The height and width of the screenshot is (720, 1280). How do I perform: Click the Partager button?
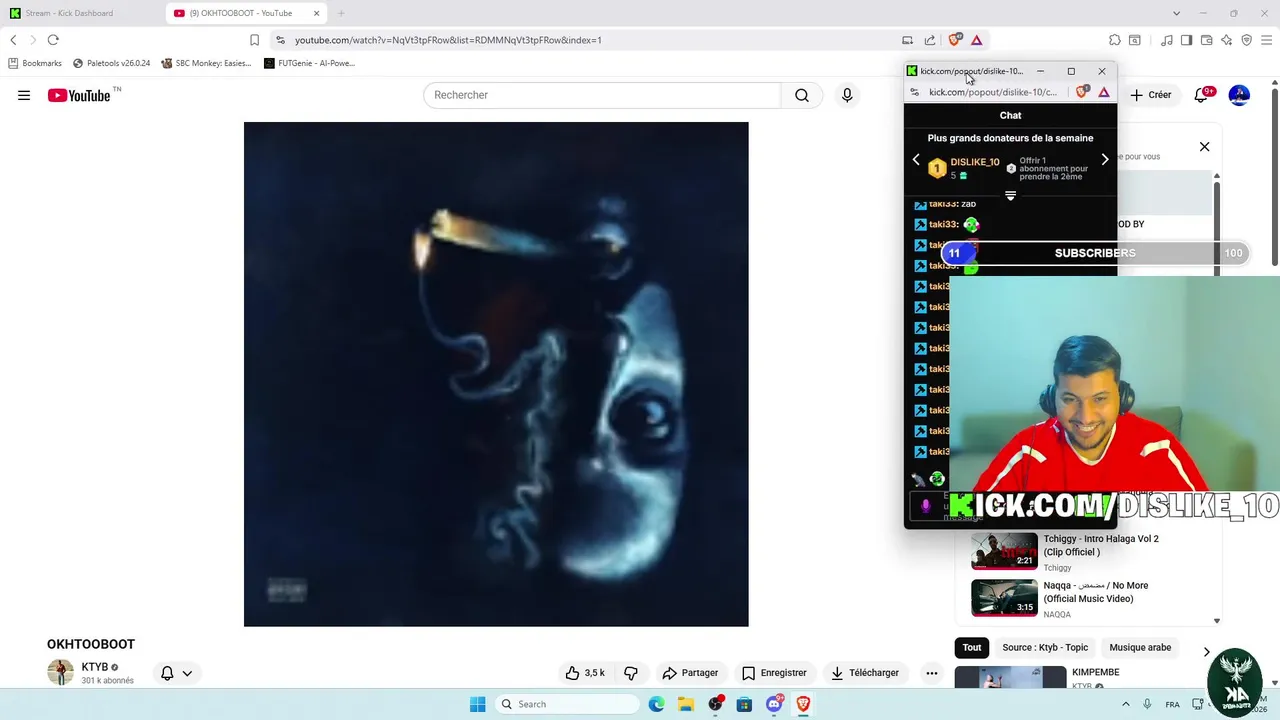point(691,673)
